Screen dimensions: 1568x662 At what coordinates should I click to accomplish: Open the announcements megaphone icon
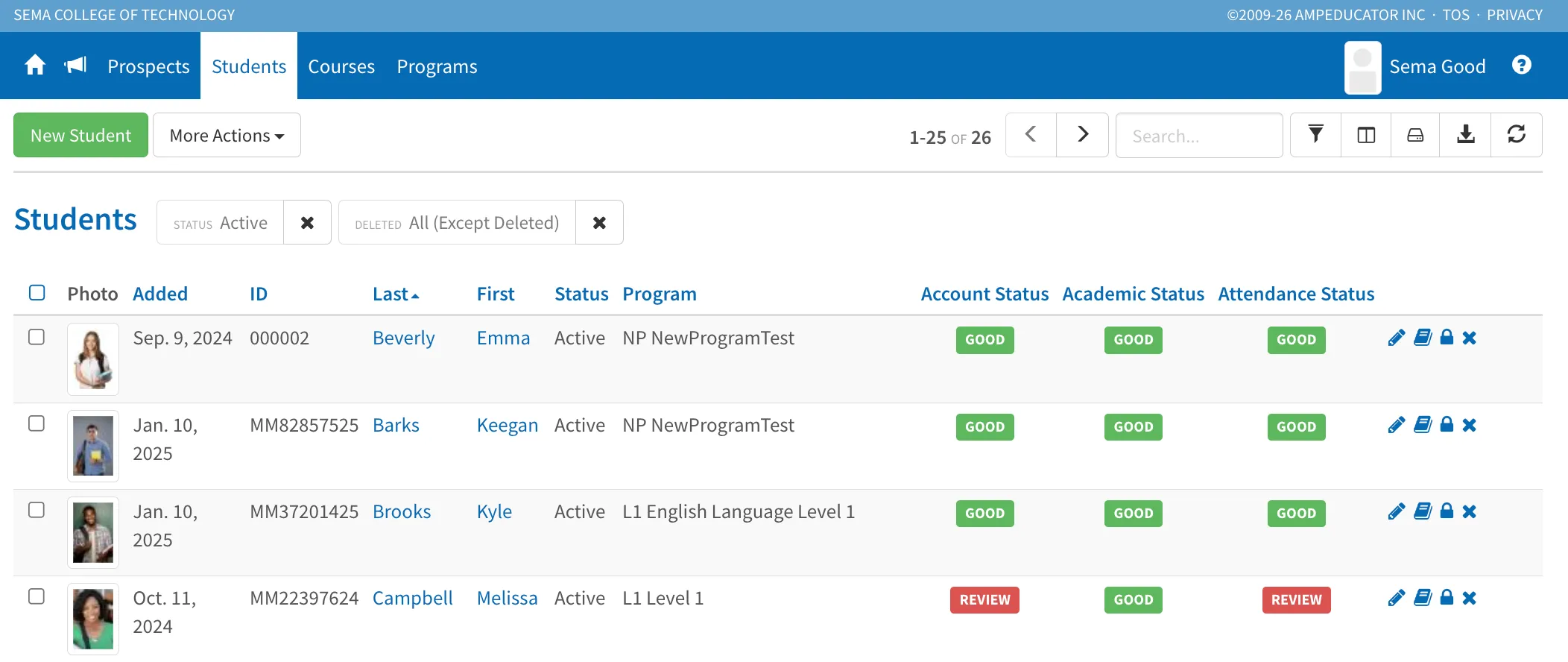(x=75, y=66)
